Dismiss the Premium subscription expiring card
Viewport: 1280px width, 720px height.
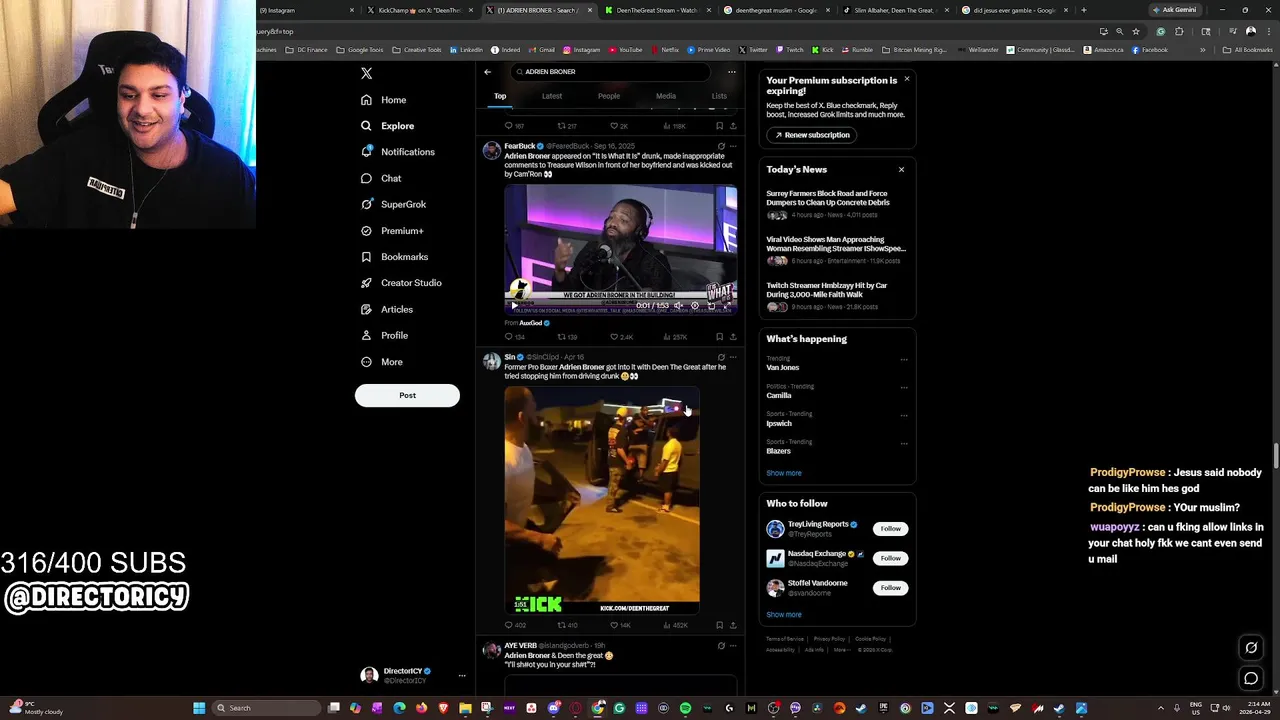[x=907, y=79]
